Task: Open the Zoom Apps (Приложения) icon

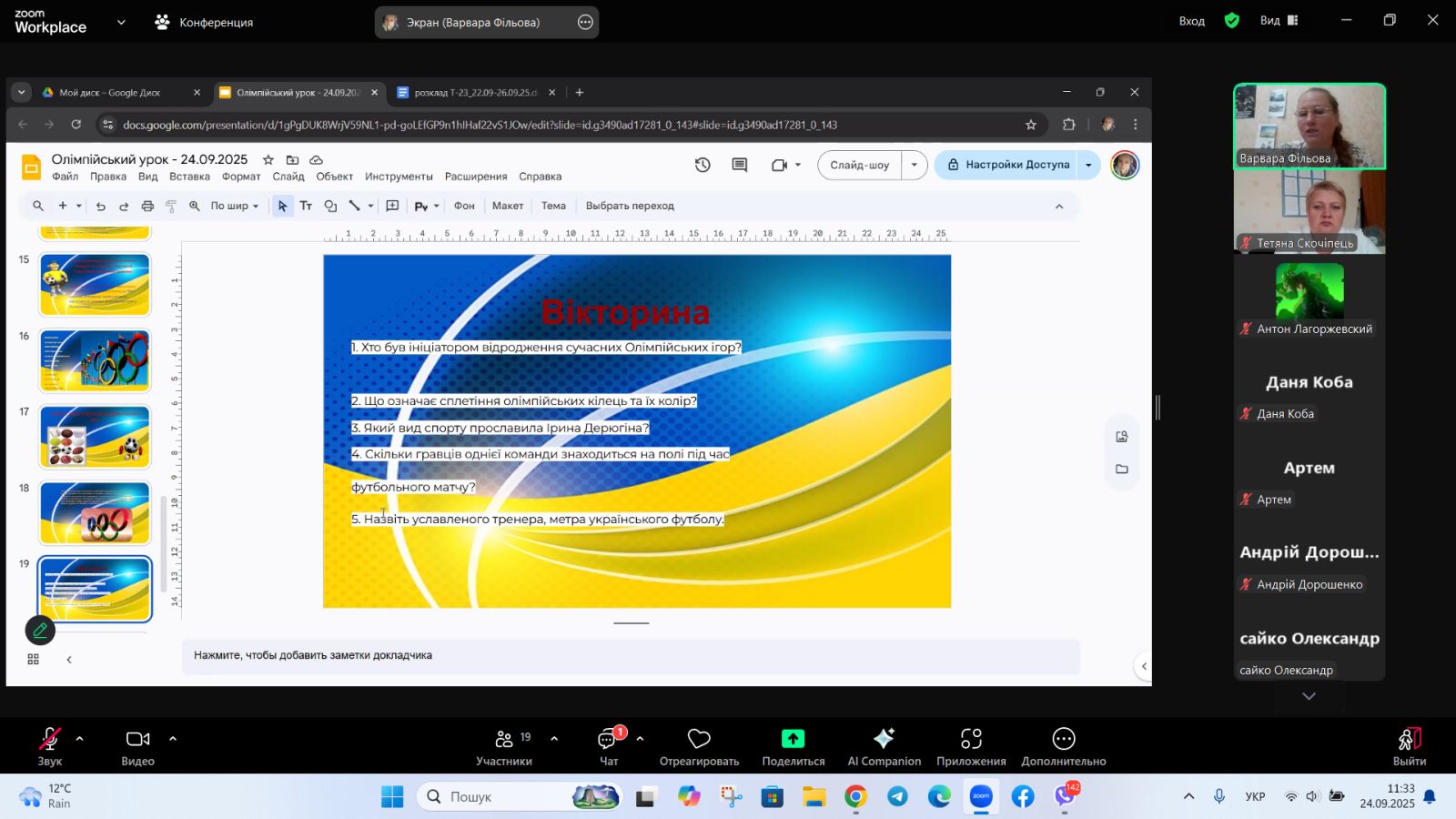Action: 971,739
